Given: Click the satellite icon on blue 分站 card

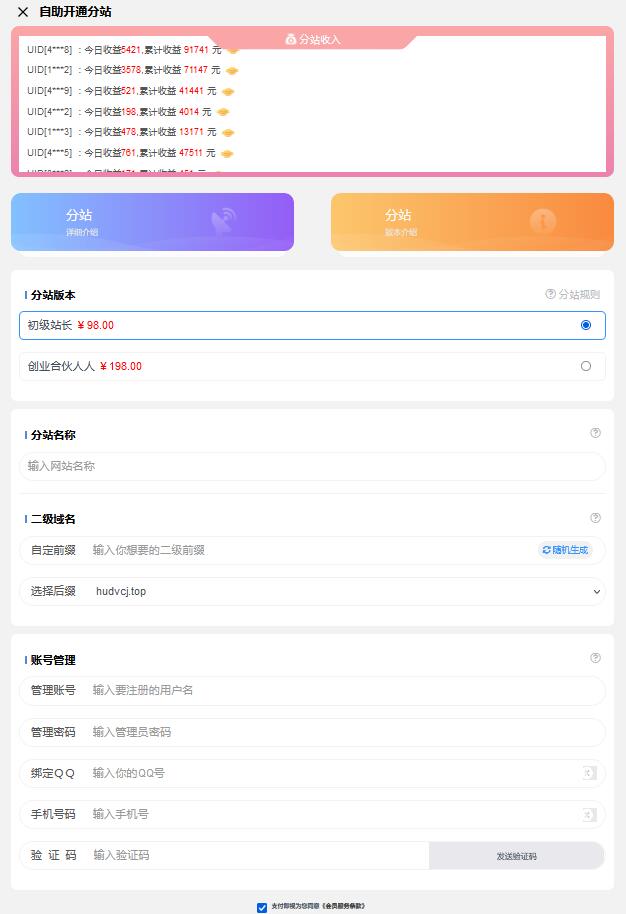Looking at the screenshot, I should pyautogui.click(x=223, y=221).
